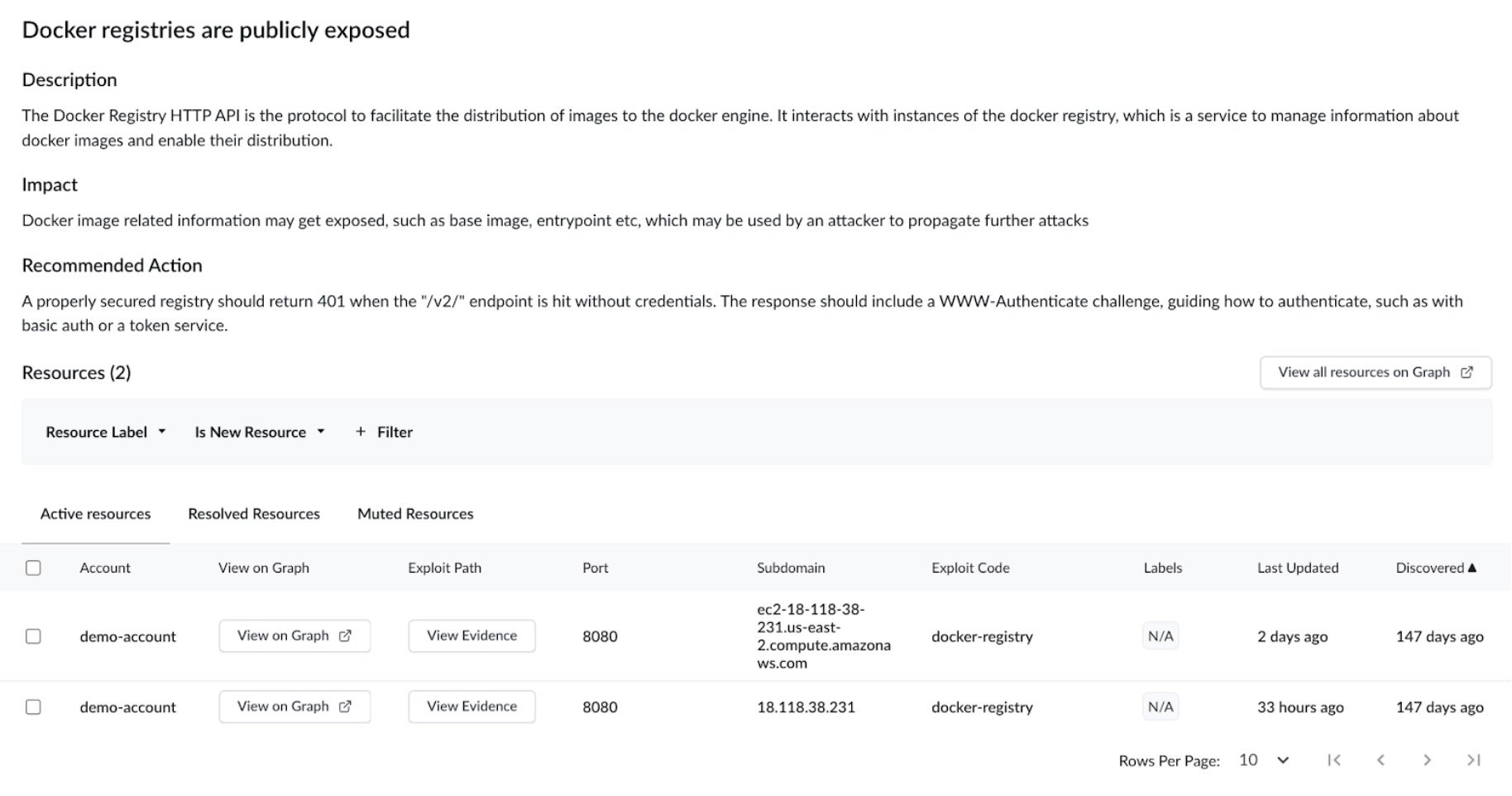This screenshot has width=1512, height=796.
Task: Open the Muted Resources tab
Action: pyautogui.click(x=415, y=514)
